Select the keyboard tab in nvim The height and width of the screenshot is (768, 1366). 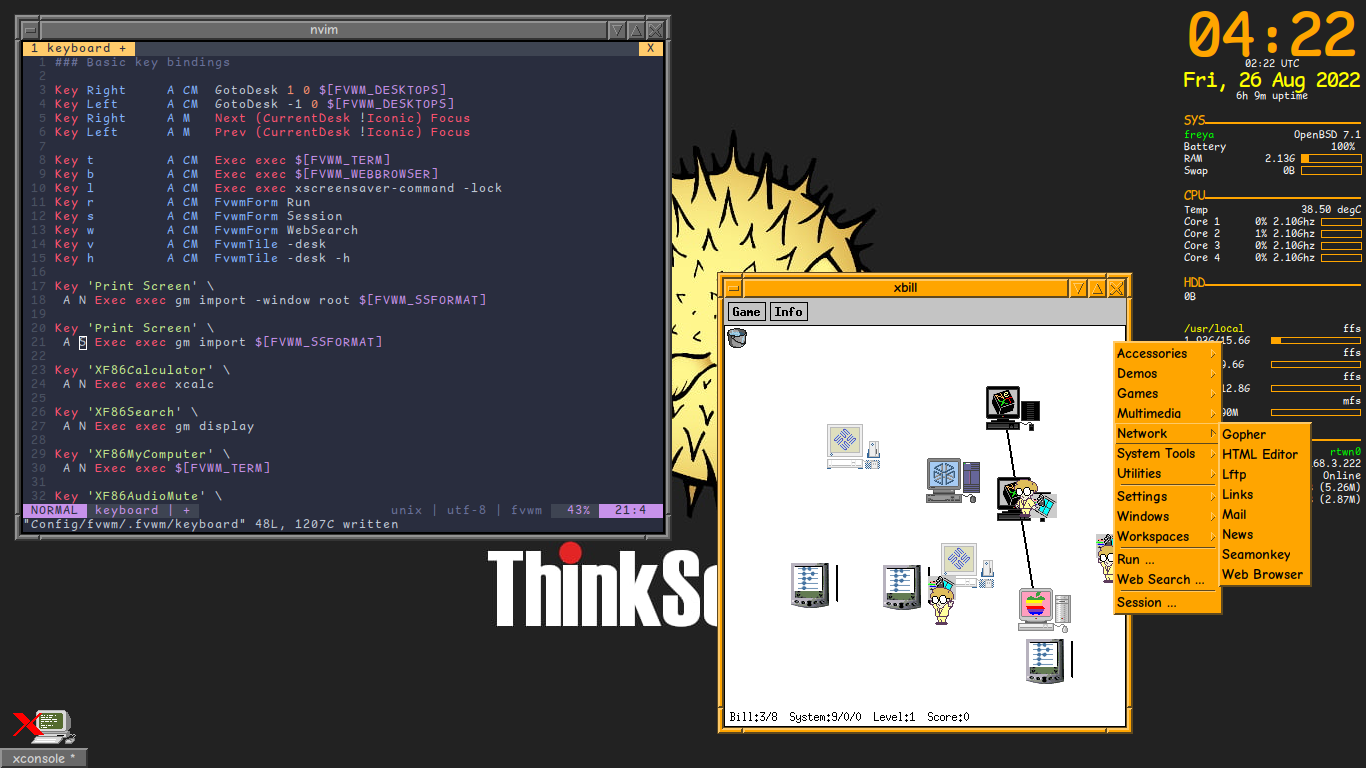pos(79,48)
